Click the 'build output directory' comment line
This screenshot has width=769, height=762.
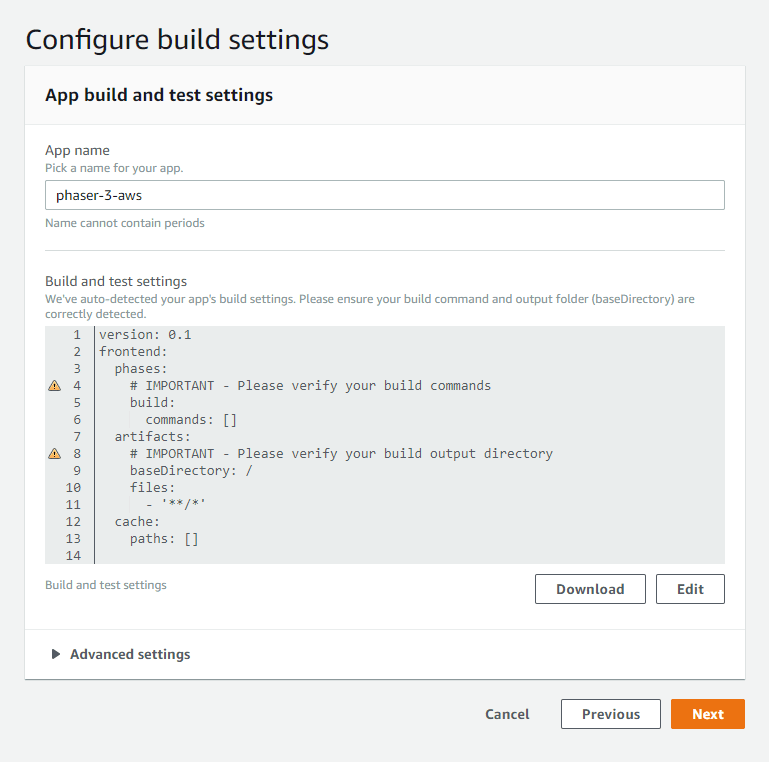click(341, 454)
